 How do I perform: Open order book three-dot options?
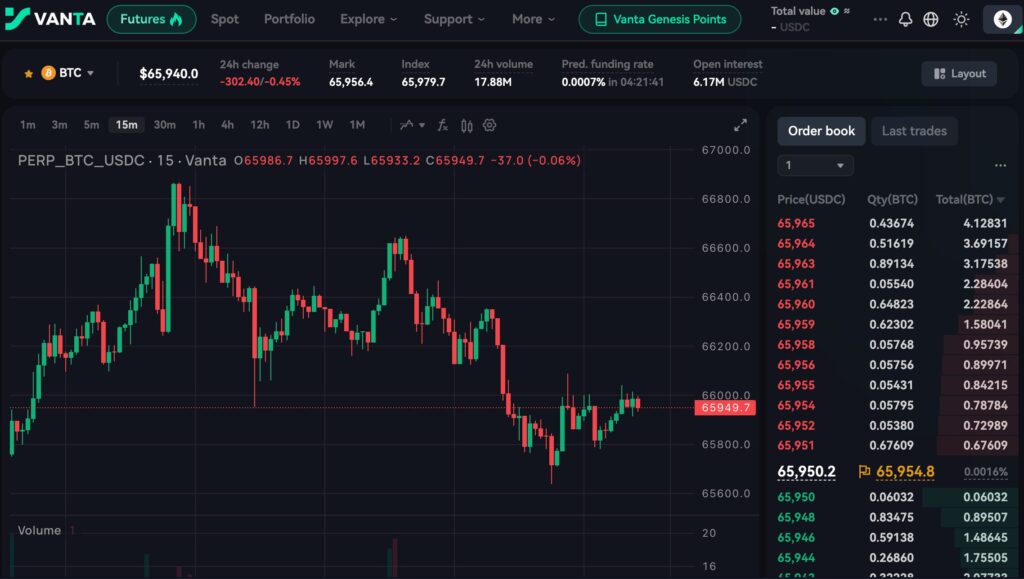coord(1000,165)
